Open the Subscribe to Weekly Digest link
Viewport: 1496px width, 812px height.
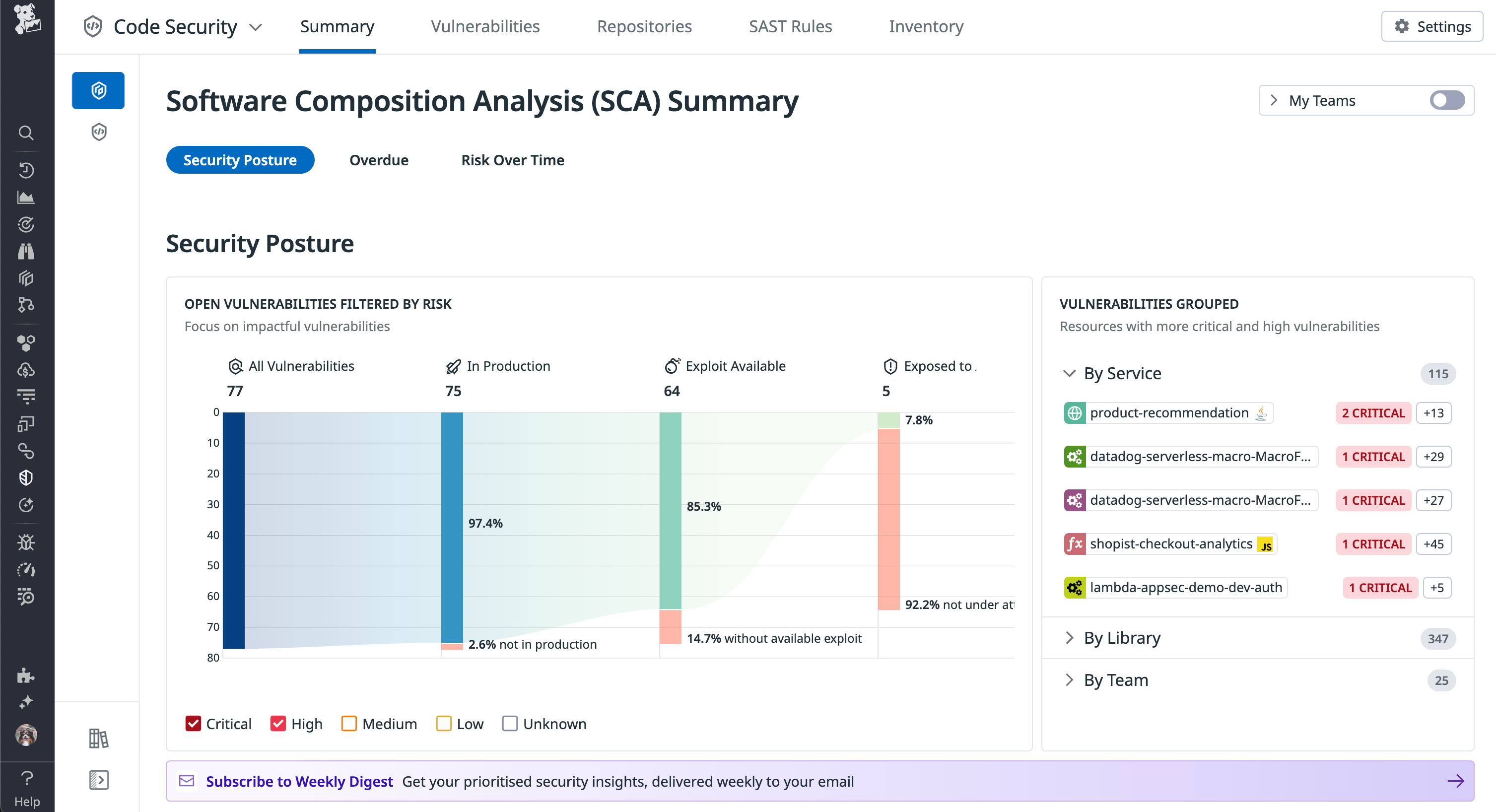tap(300, 781)
